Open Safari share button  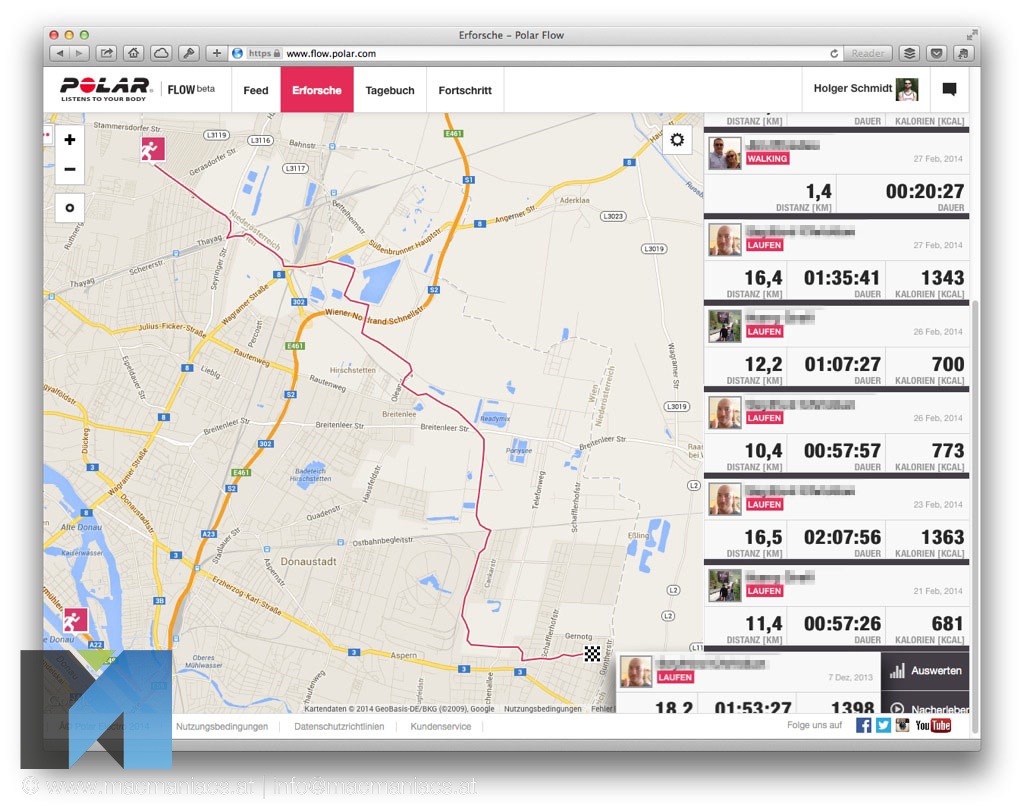click(x=106, y=53)
